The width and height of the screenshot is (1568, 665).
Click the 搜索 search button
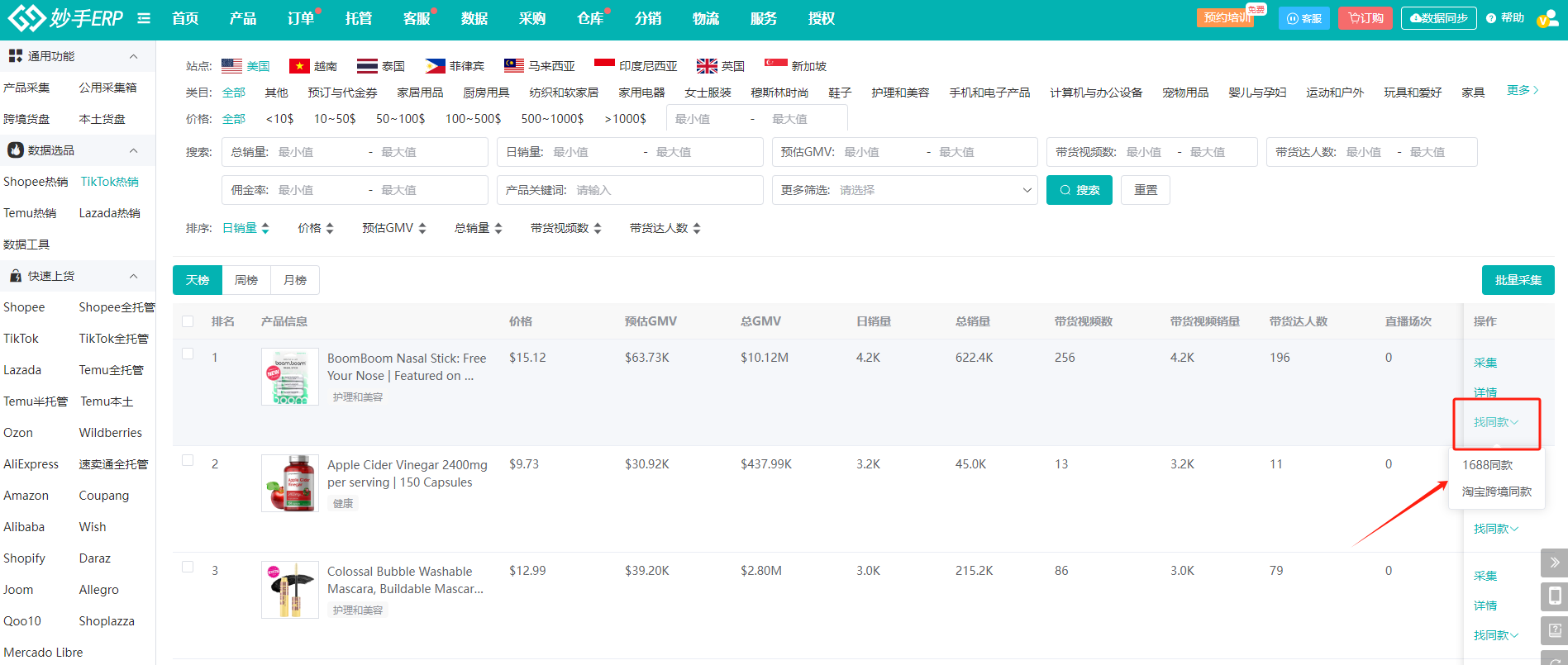[x=1079, y=190]
